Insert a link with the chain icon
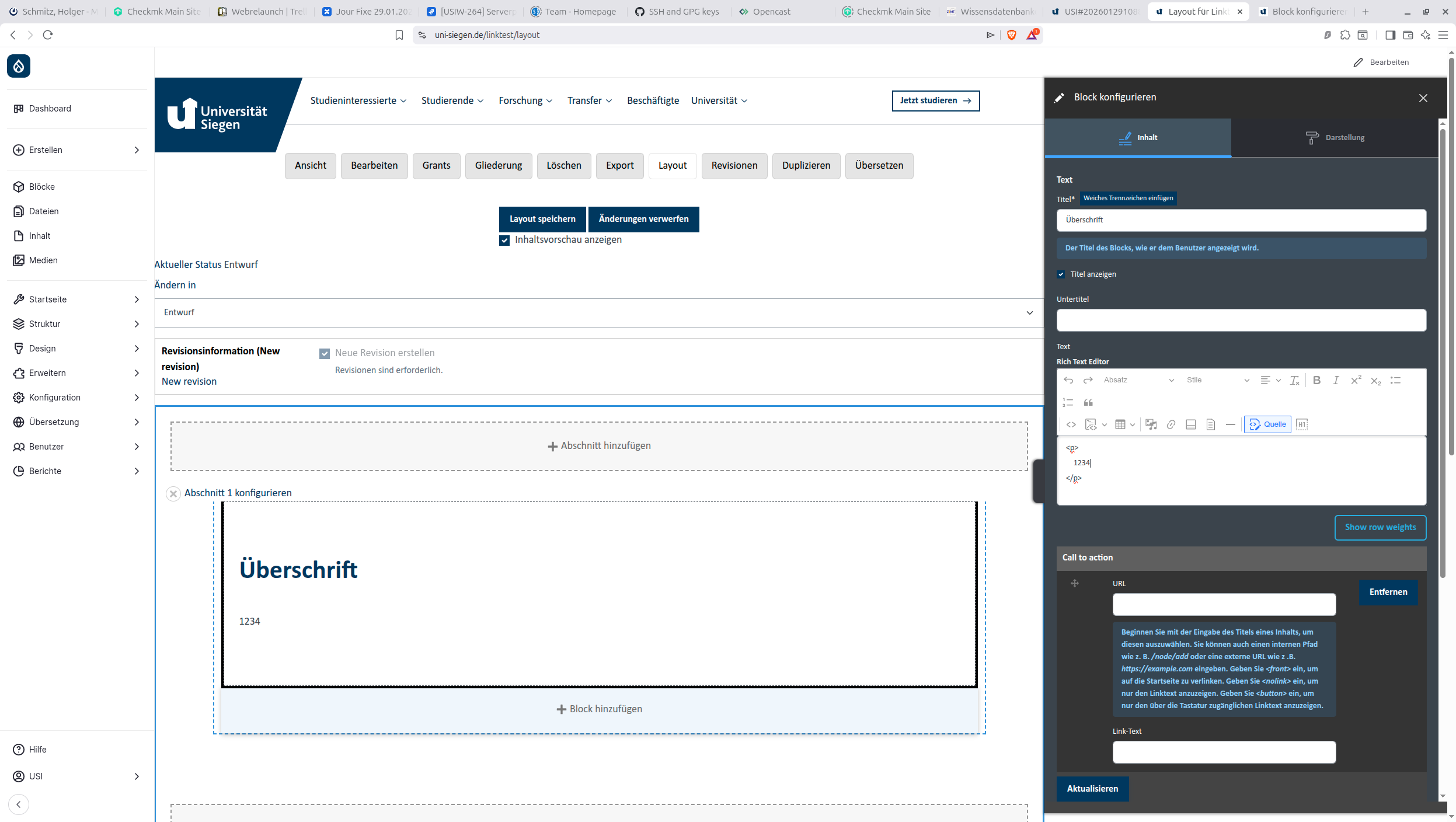The height and width of the screenshot is (822, 1456). point(1171,424)
